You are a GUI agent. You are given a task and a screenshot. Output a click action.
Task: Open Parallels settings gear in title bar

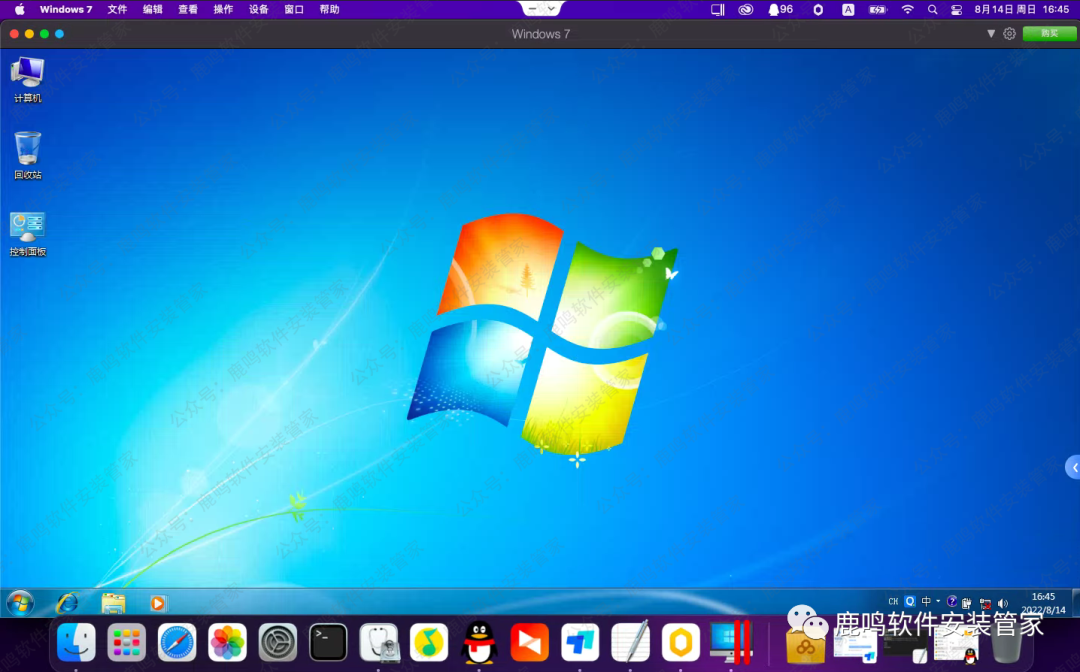[1009, 34]
